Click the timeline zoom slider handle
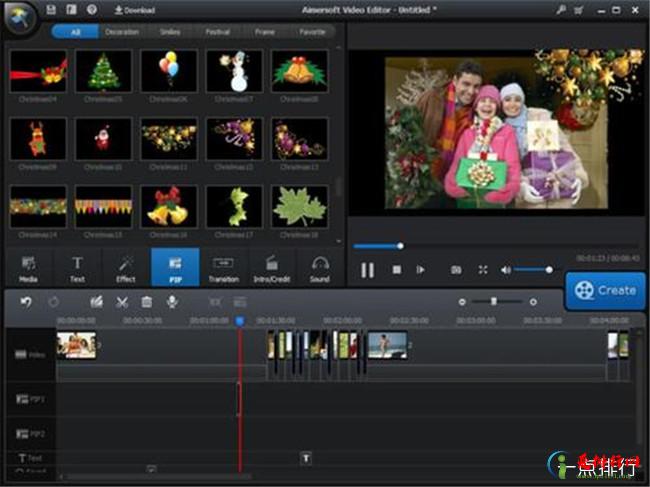This screenshot has height=487, width=650. tap(493, 301)
